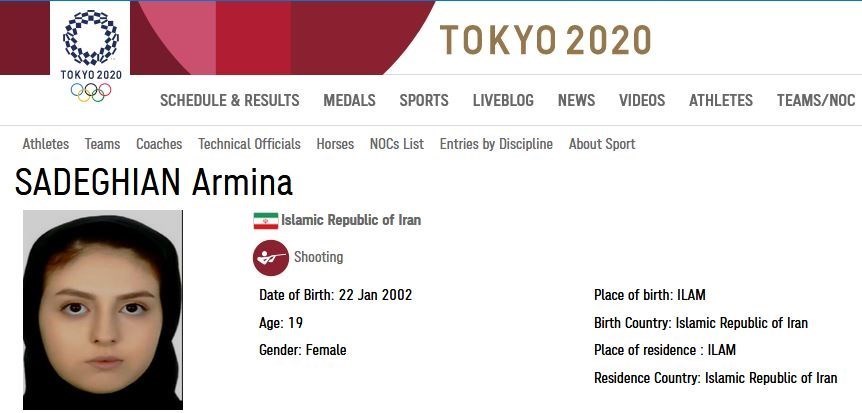This screenshot has width=862, height=413.
Task: Click the Iran flag icon
Action: [x=265, y=221]
